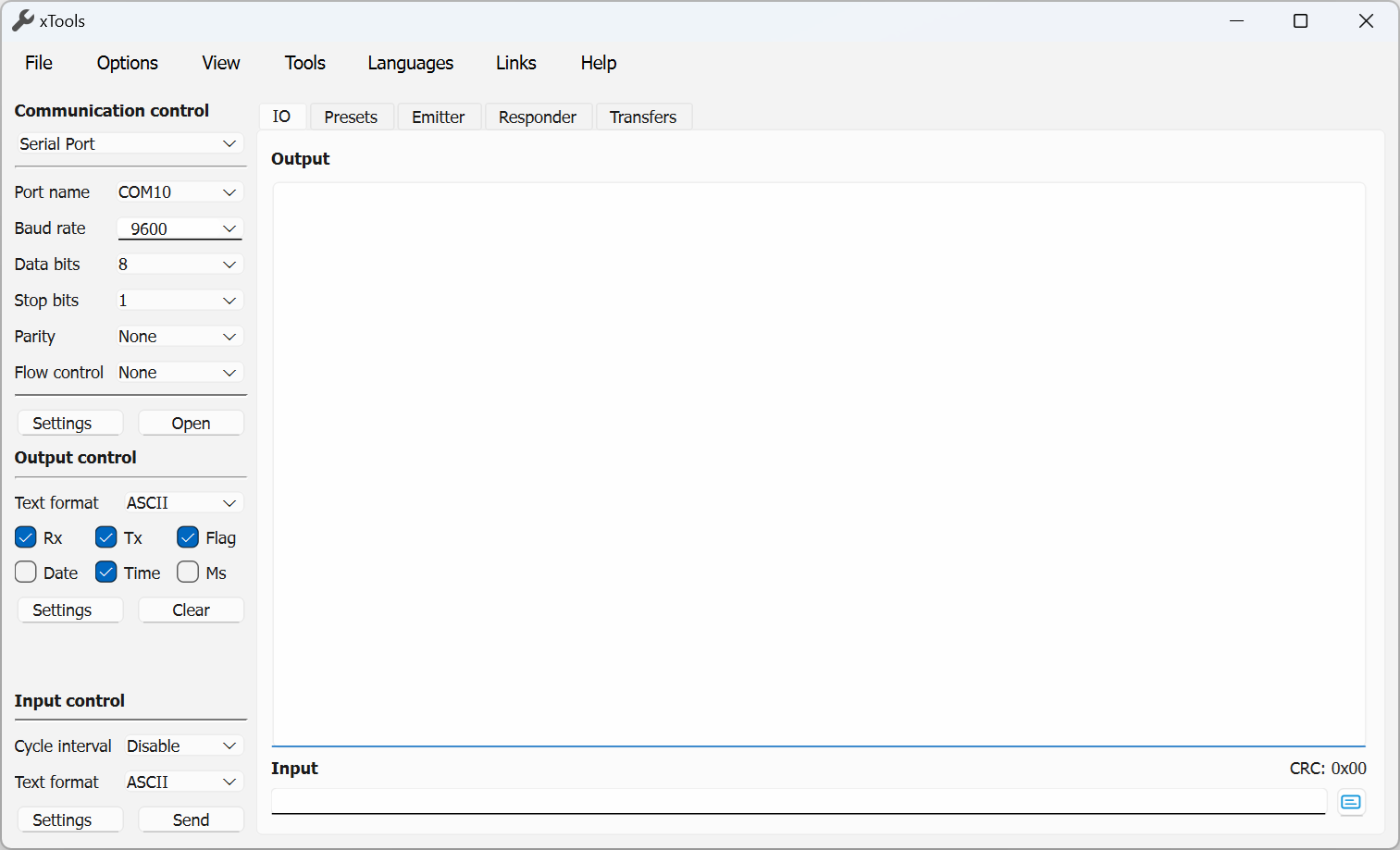1400x850 pixels.
Task: Expand the Baud rate dropdown
Action: pyautogui.click(x=180, y=228)
